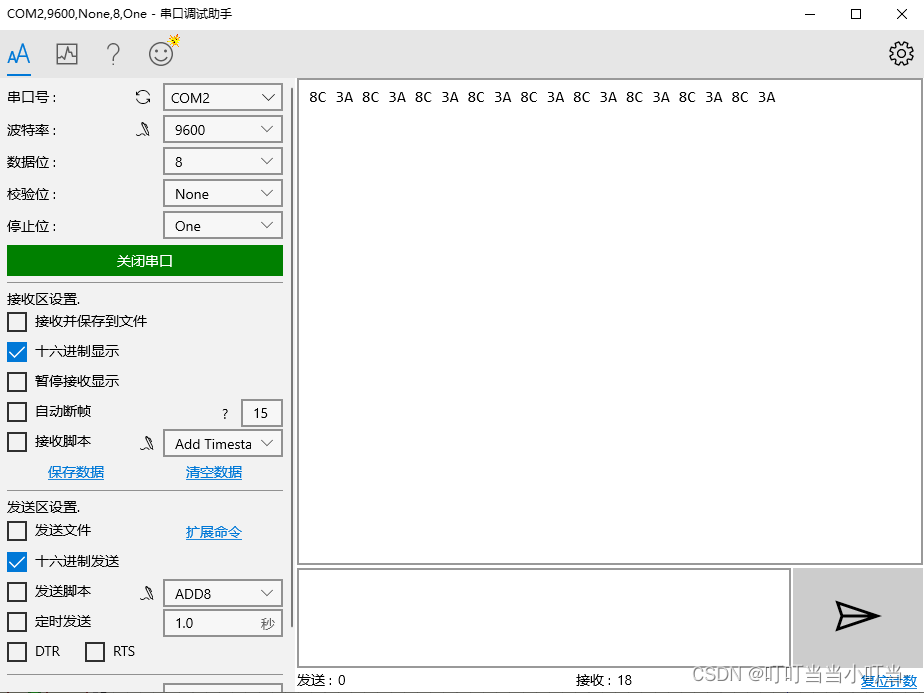Expand the data bits 8 dropdown
924x693 pixels.
point(223,161)
